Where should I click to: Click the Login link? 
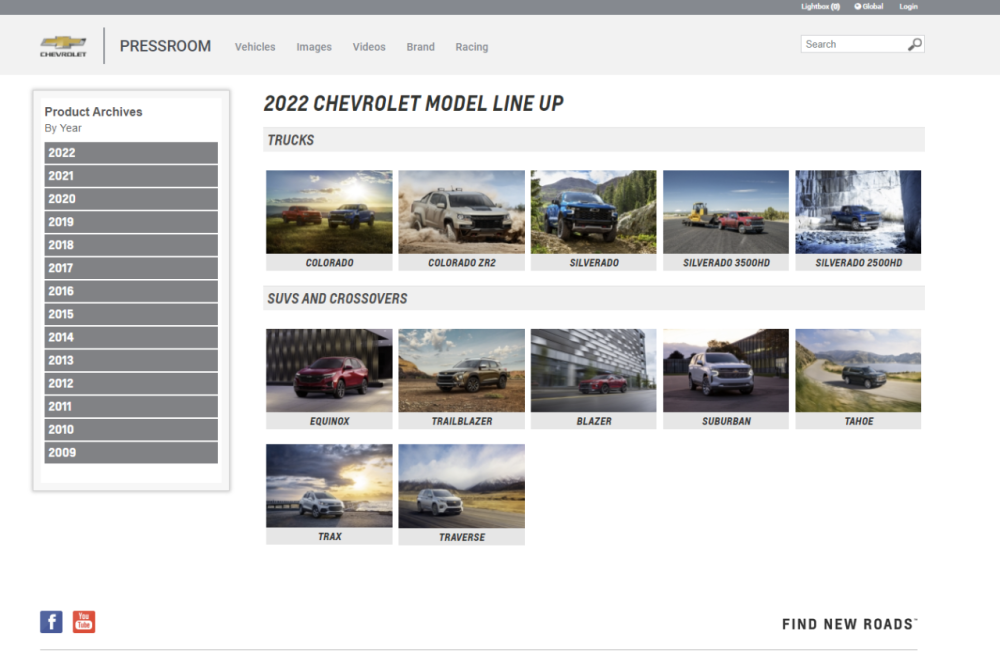tap(908, 7)
